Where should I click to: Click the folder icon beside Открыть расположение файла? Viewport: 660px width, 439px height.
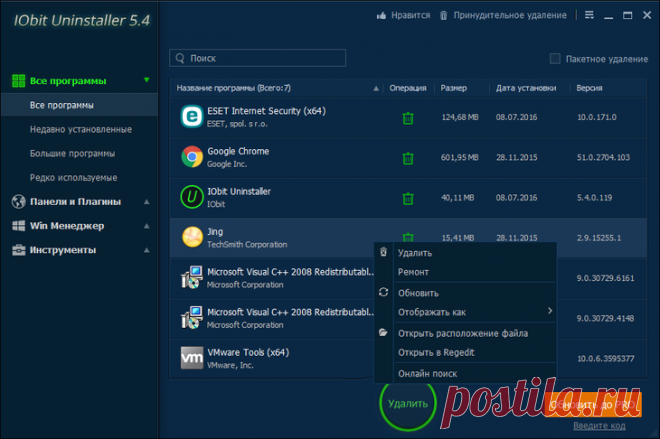click(x=383, y=332)
